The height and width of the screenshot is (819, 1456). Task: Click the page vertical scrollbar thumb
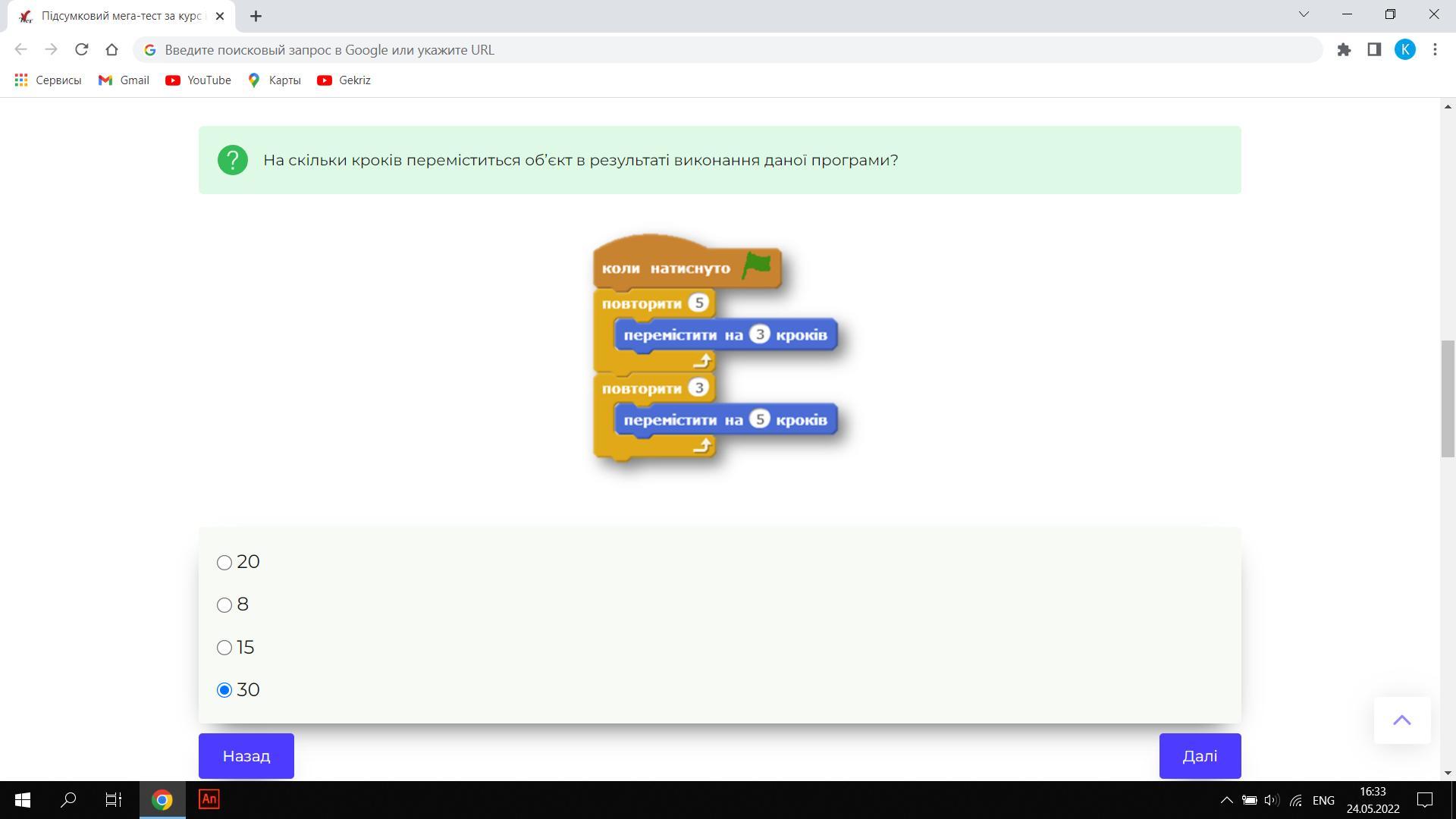[1448, 399]
